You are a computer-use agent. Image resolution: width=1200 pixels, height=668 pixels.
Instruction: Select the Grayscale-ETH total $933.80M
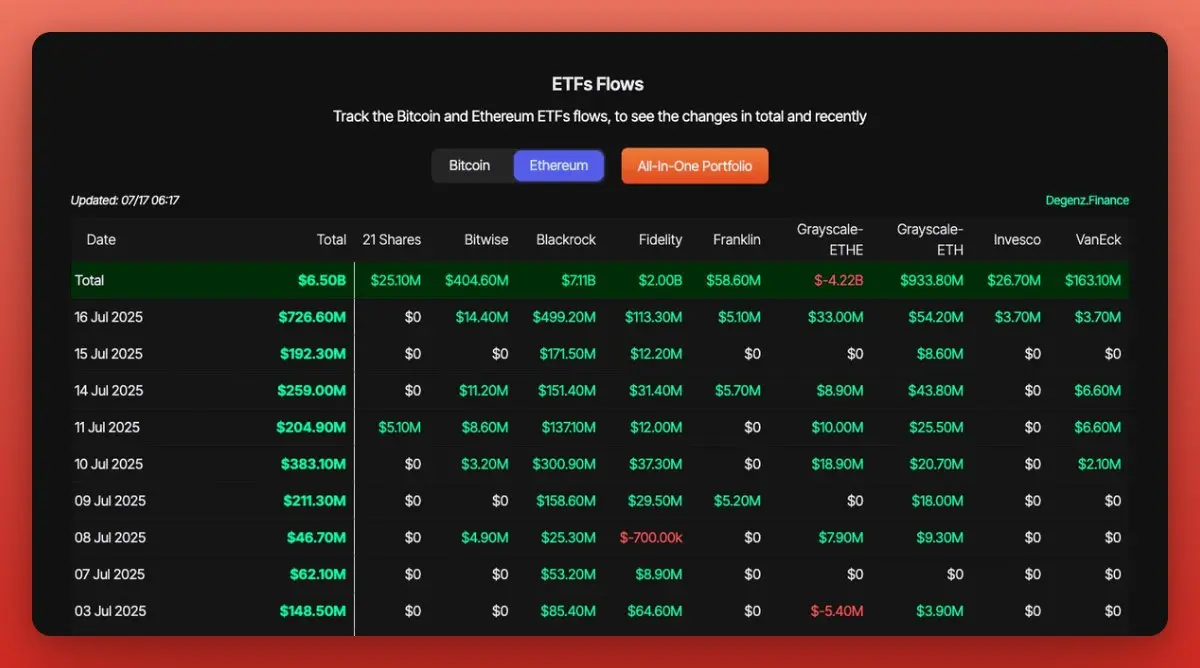932,280
